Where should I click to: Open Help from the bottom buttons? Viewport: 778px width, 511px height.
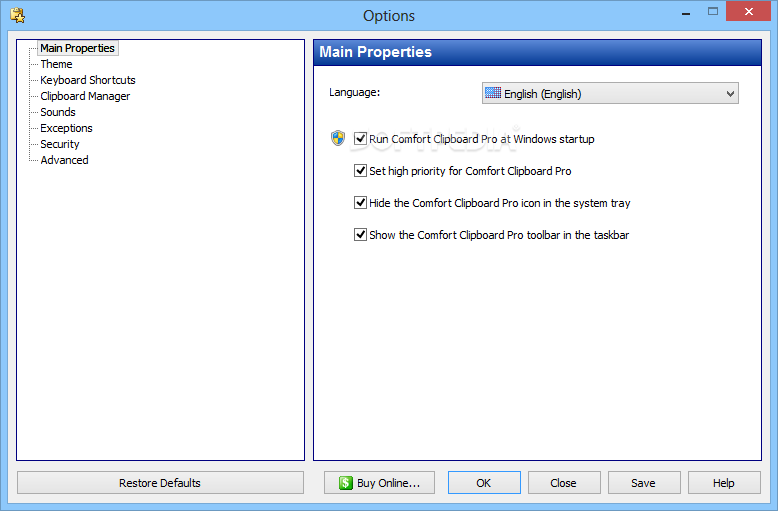[x=724, y=483]
